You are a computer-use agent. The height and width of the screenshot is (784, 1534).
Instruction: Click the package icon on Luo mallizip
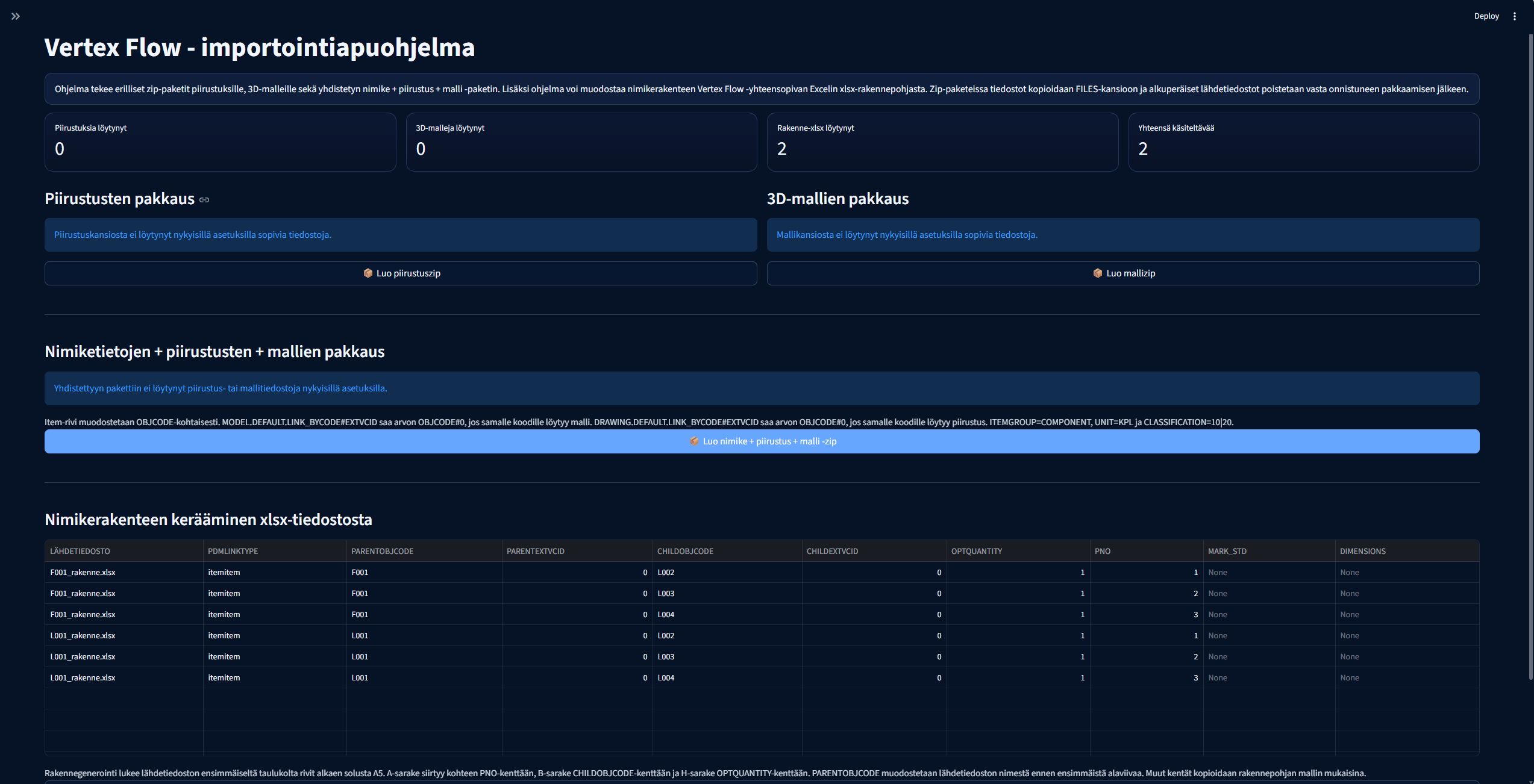[1098, 273]
